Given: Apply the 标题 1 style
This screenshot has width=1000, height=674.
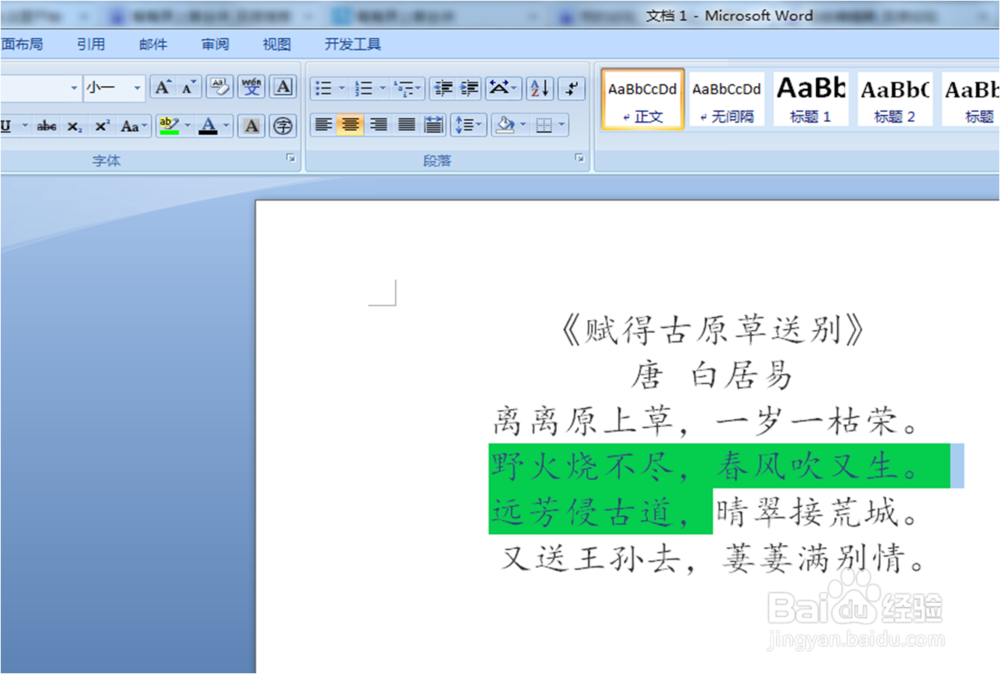Looking at the screenshot, I should [x=810, y=98].
